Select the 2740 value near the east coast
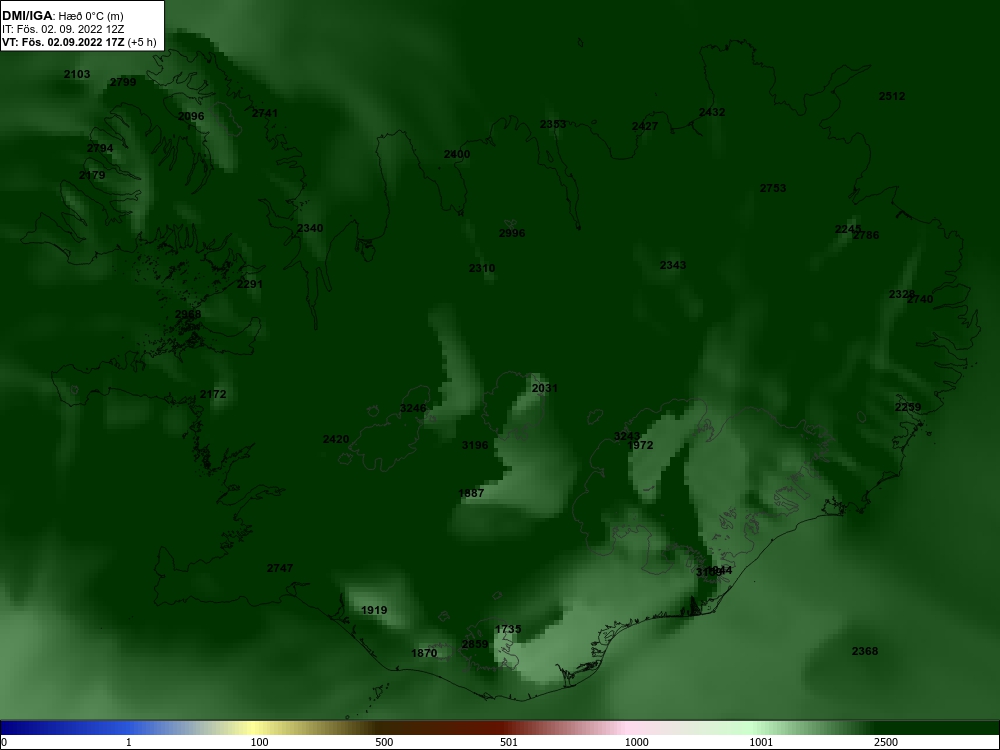This screenshot has width=1000, height=750. (920, 299)
